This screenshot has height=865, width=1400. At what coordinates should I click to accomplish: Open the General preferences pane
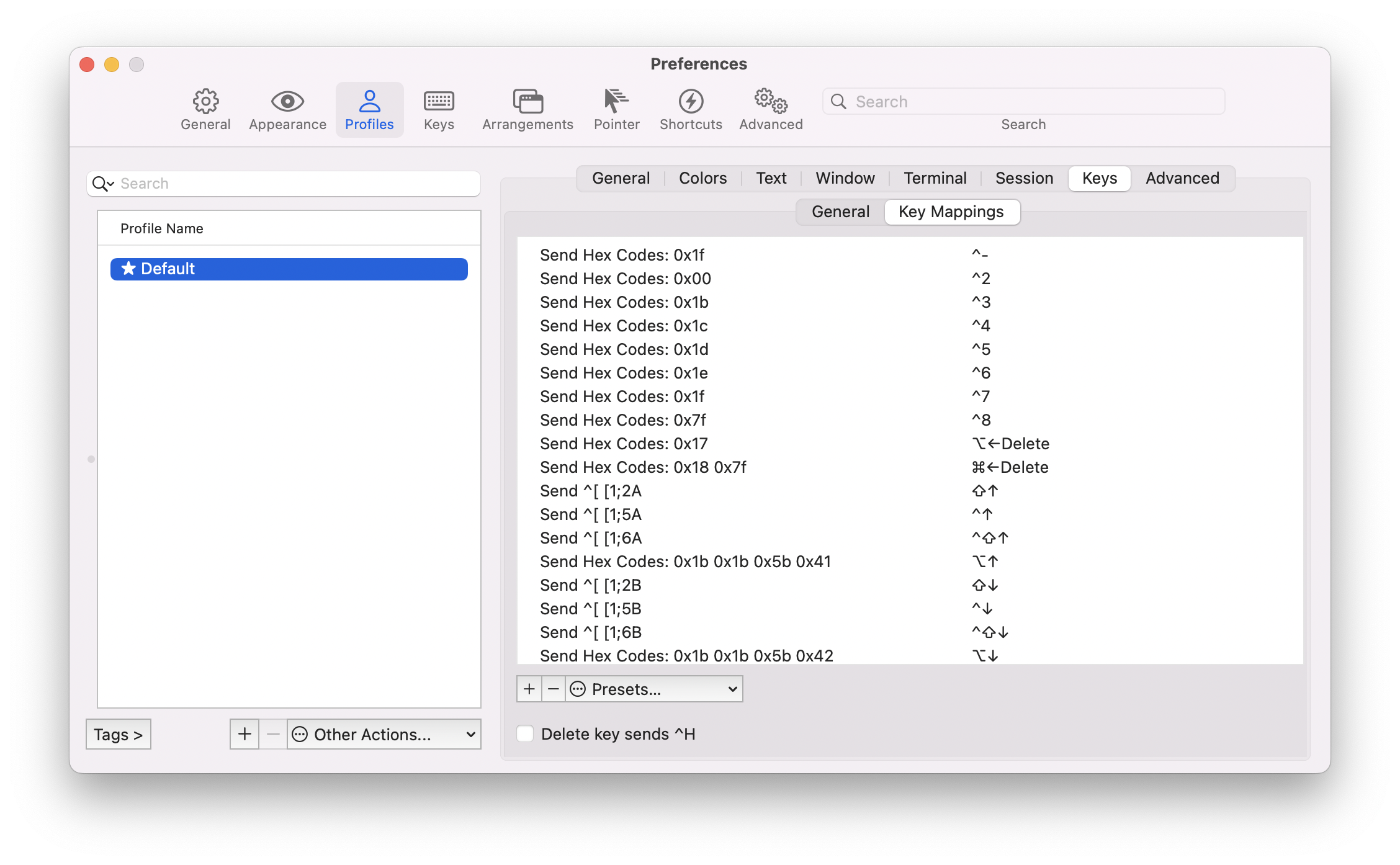click(205, 109)
